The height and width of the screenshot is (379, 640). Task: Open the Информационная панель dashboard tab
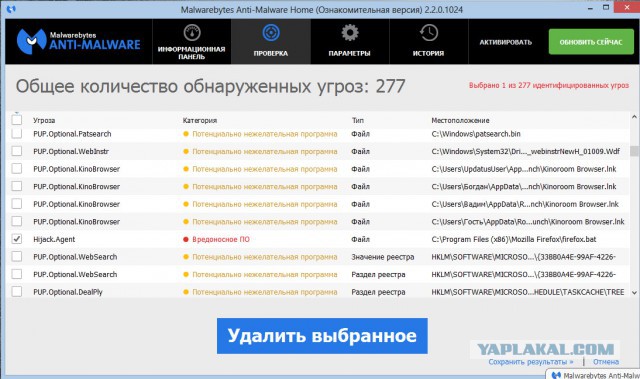[191, 42]
